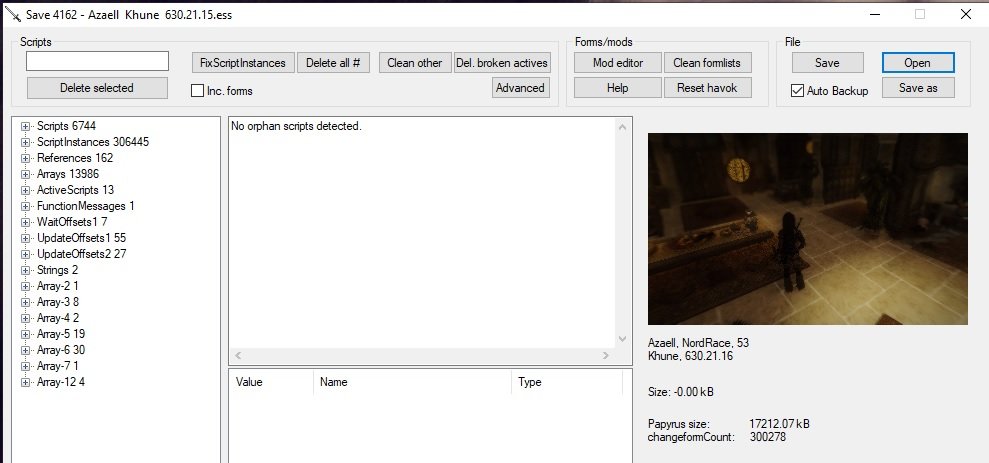
Task: Expand the Array-3 8 node
Action: pyautogui.click(x=25, y=302)
